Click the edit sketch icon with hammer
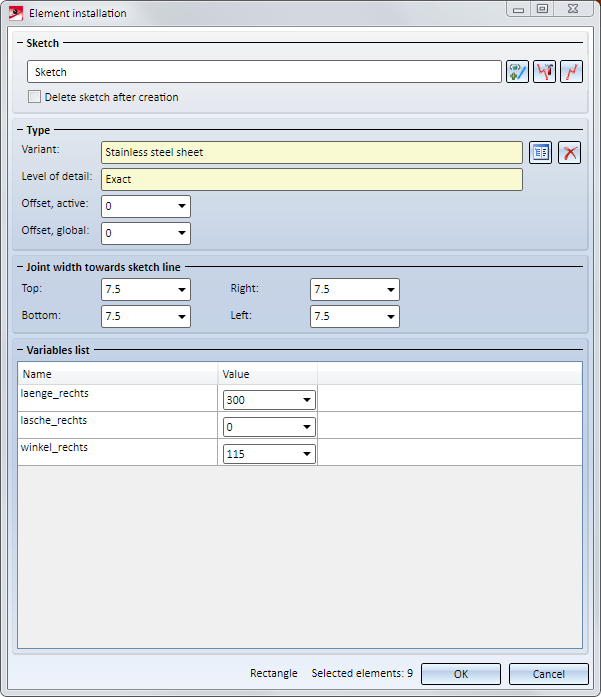The width and height of the screenshot is (601, 697). (x=544, y=72)
